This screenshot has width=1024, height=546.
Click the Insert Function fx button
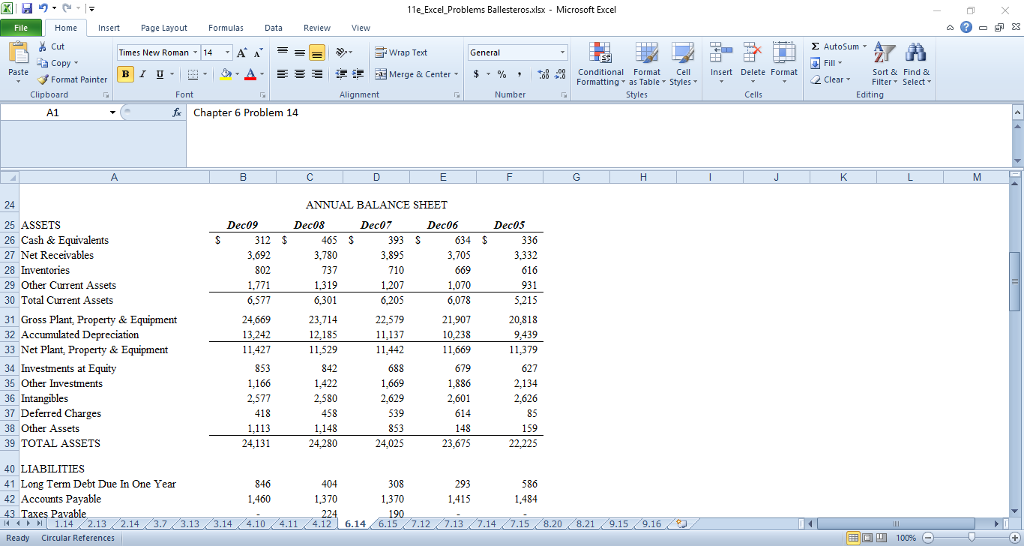click(176, 112)
